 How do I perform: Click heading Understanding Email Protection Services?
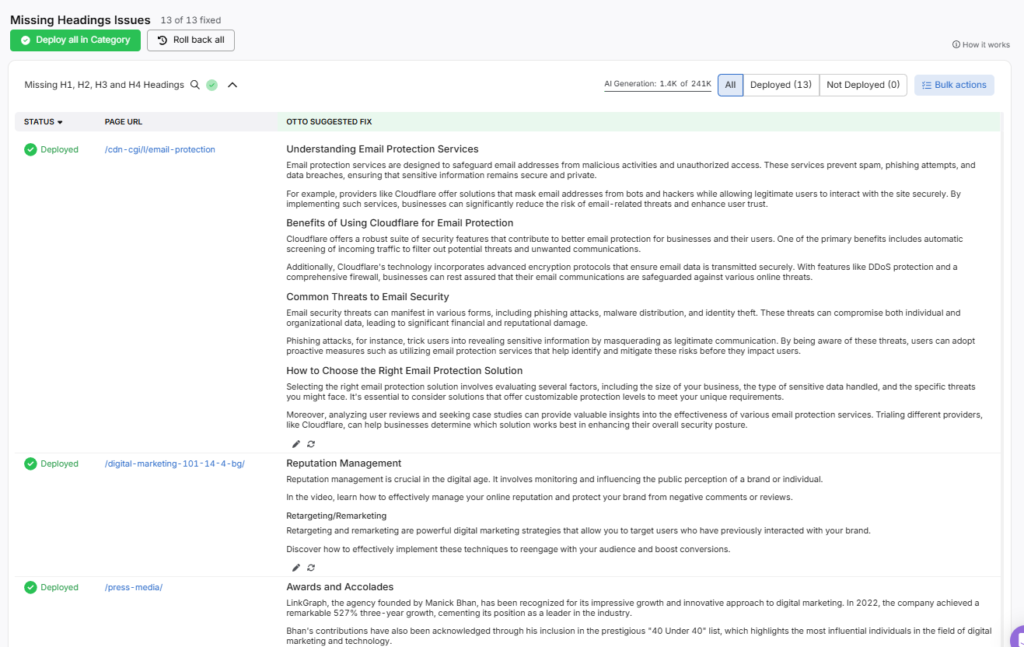pyautogui.click(x=382, y=149)
